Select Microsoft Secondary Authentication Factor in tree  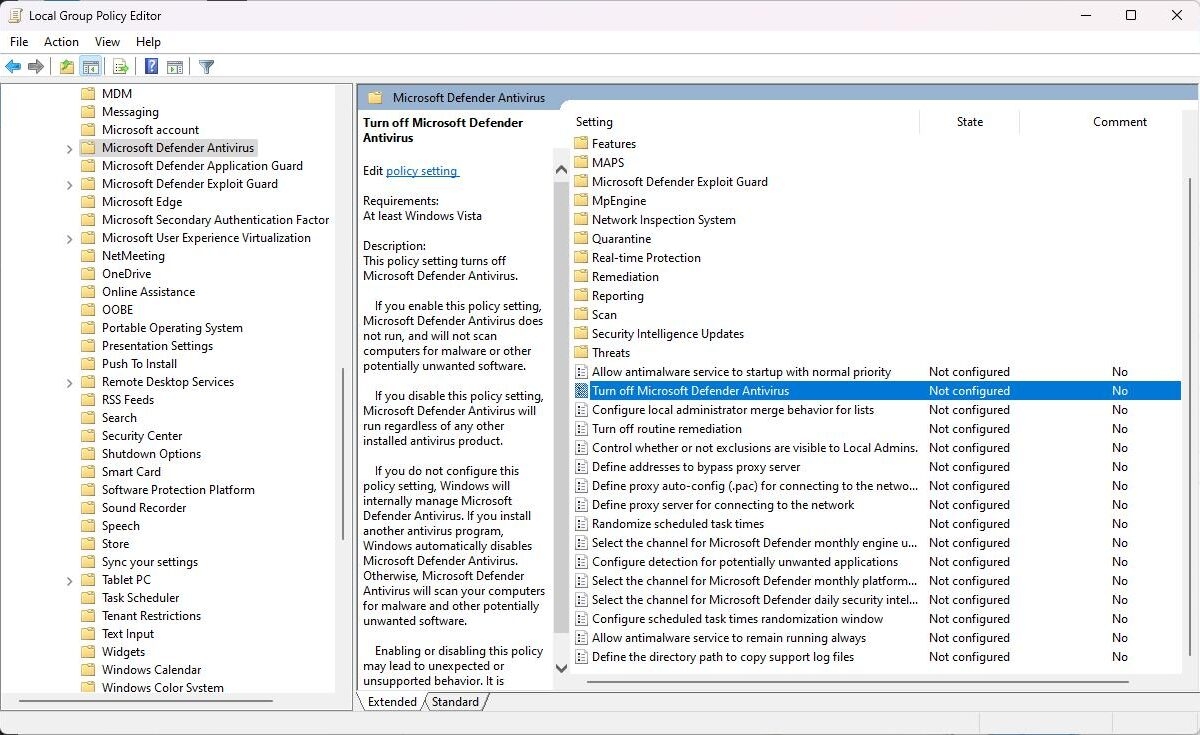click(215, 220)
